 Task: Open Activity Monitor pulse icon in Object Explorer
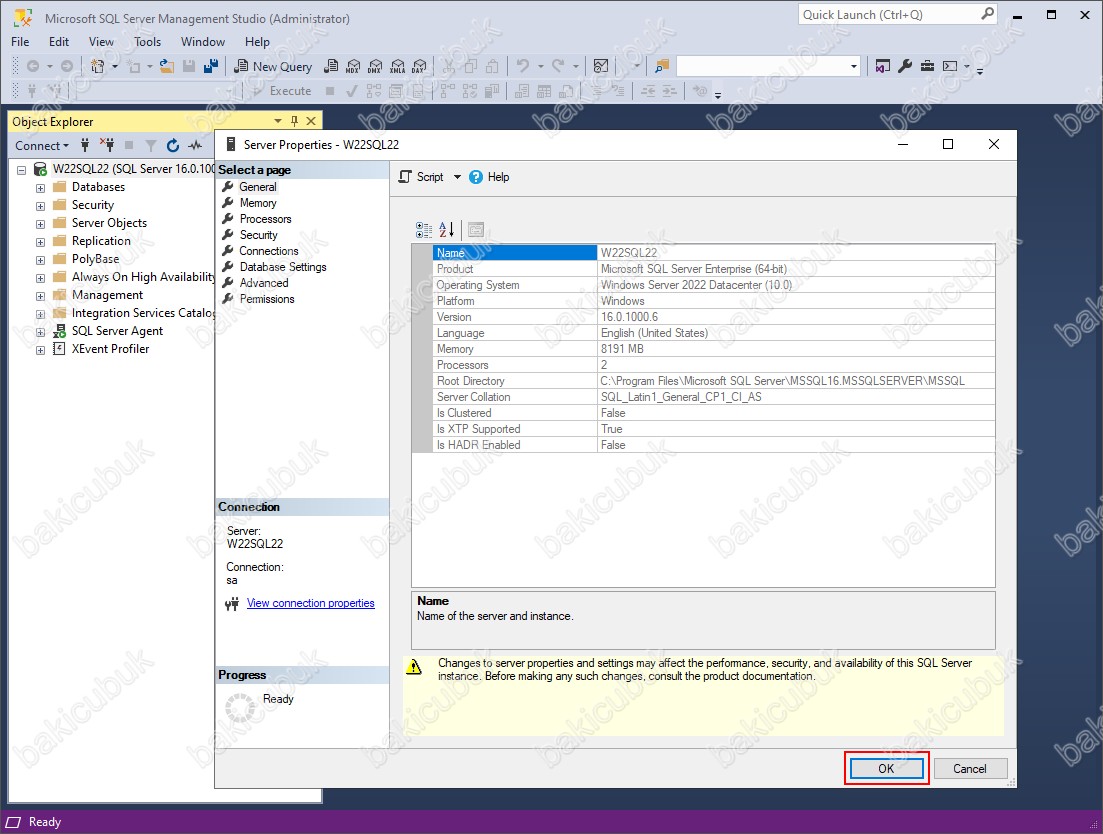196,145
